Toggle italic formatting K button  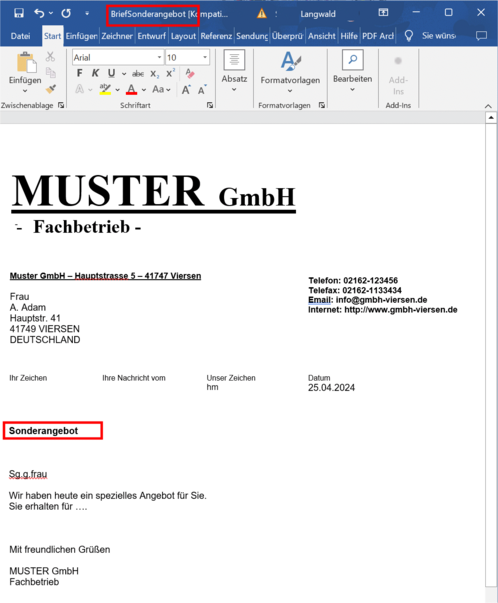[95, 73]
